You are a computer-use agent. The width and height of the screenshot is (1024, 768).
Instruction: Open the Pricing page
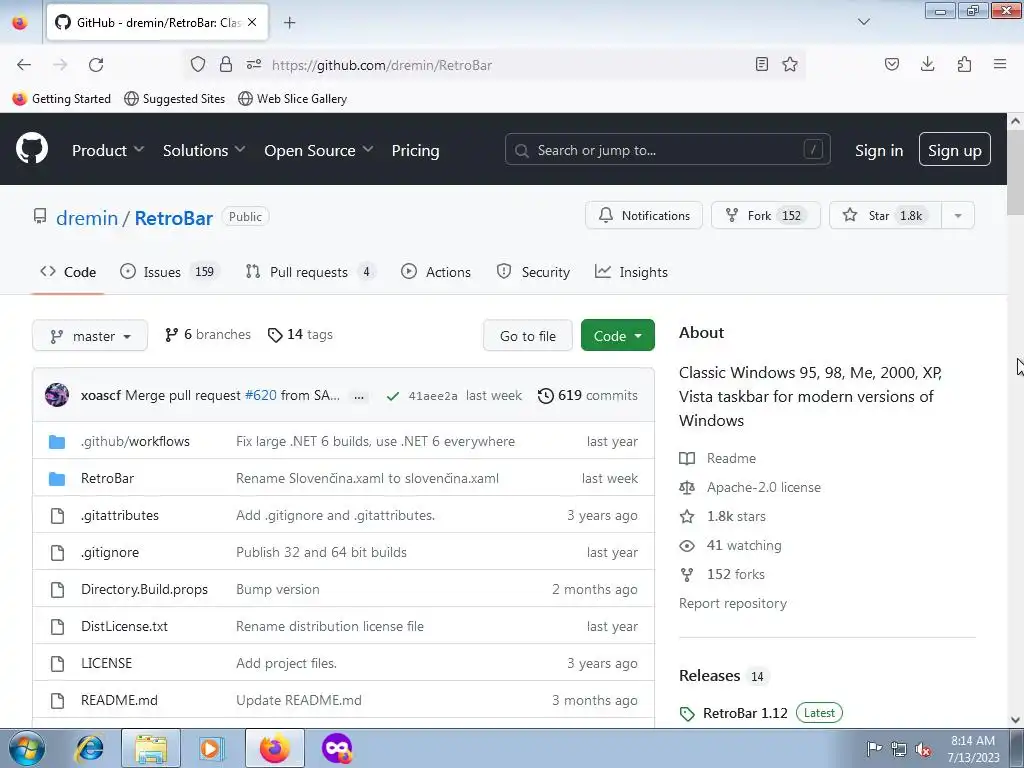415,150
